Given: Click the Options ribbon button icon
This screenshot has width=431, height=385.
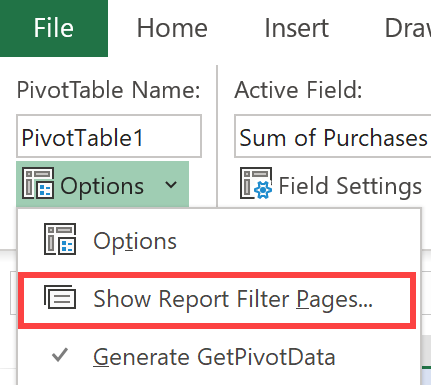Looking at the screenshot, I should coord(38,183).
